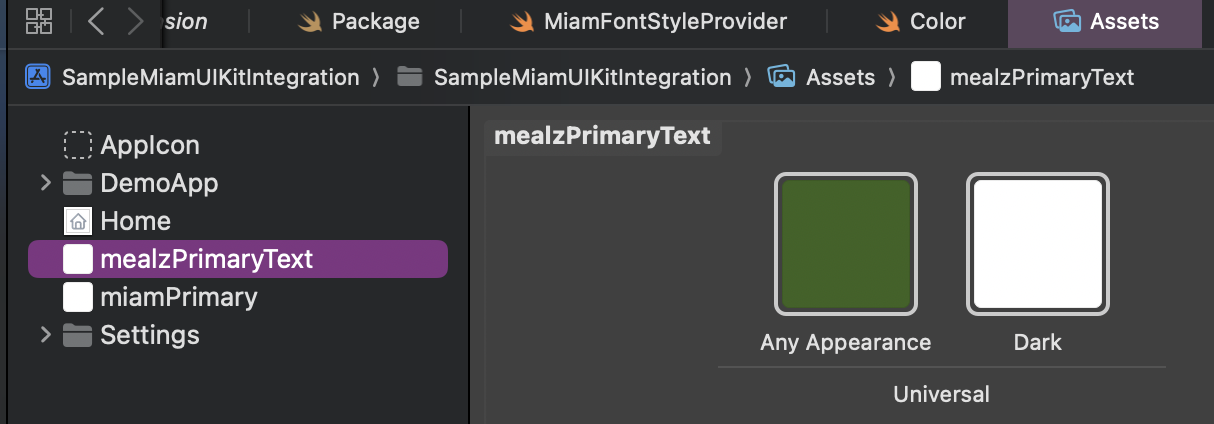The width and height of the screenshot is (1214, 424).
Task: Click the Assets catalog icon in breadcrumb
Action: (x=781, y=77)
